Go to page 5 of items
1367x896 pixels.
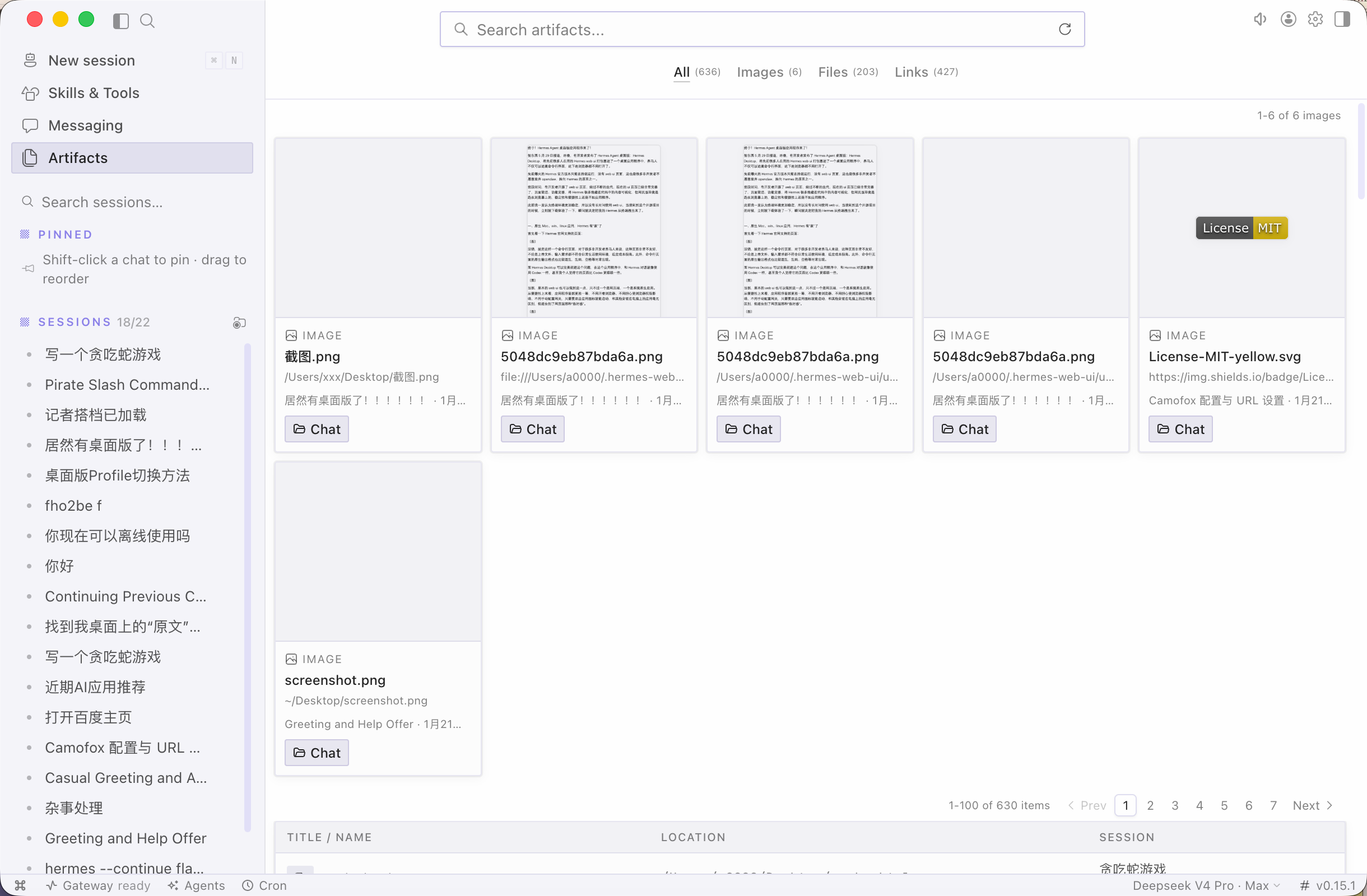click(1224, 805)
